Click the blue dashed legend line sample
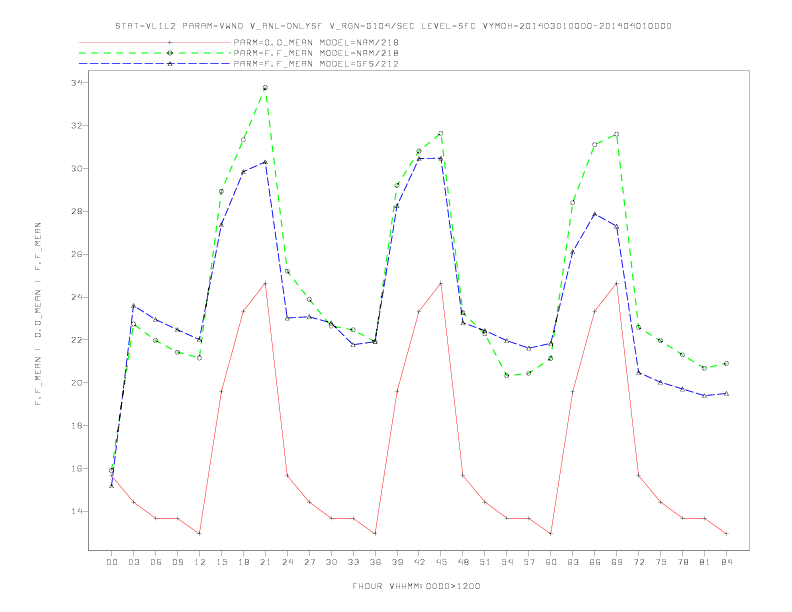Viewport: 792px width, 612px height. (155, 64)
